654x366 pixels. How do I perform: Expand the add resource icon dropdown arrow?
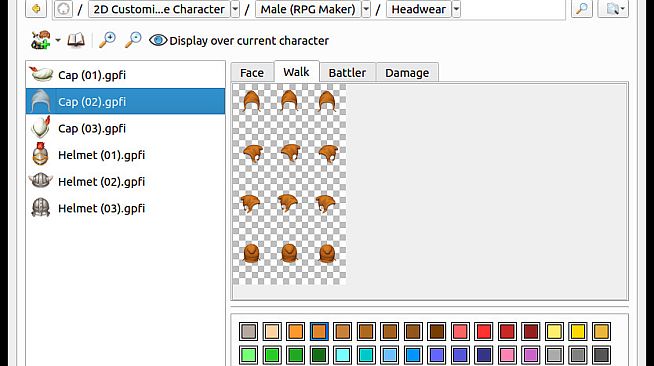click(58, 40)
